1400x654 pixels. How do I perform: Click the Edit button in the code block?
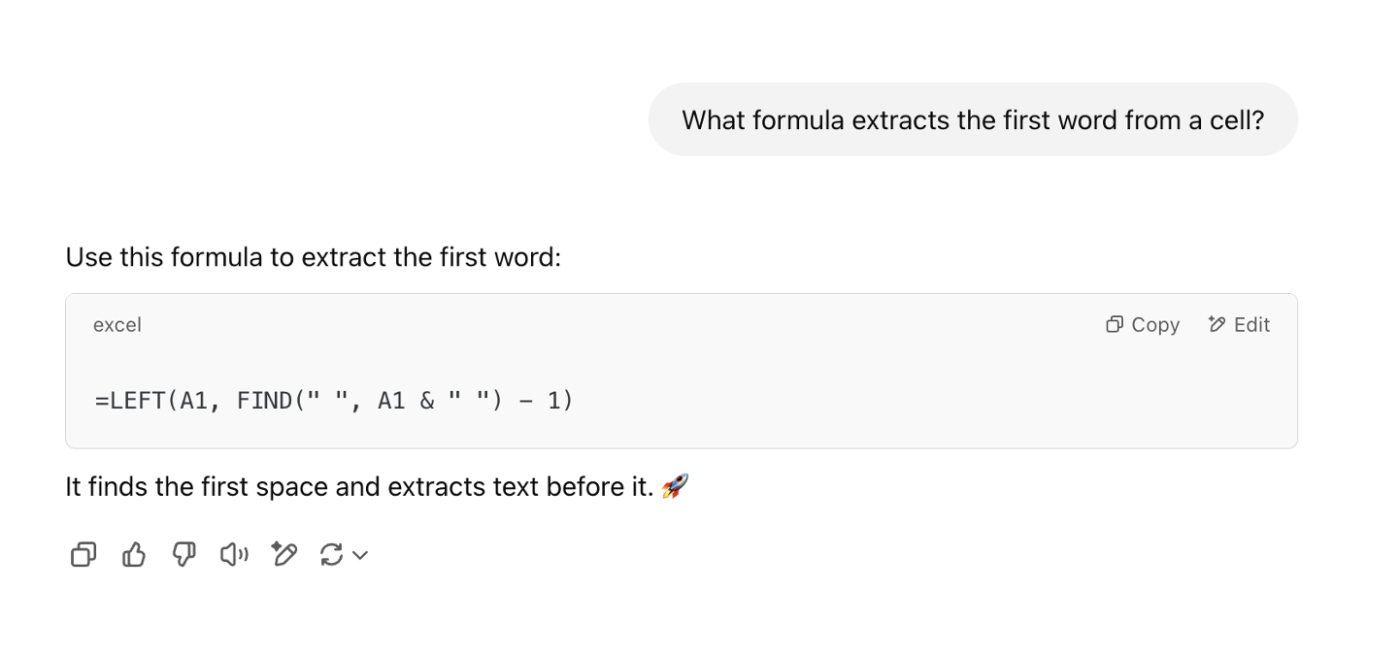(1251, 325)
